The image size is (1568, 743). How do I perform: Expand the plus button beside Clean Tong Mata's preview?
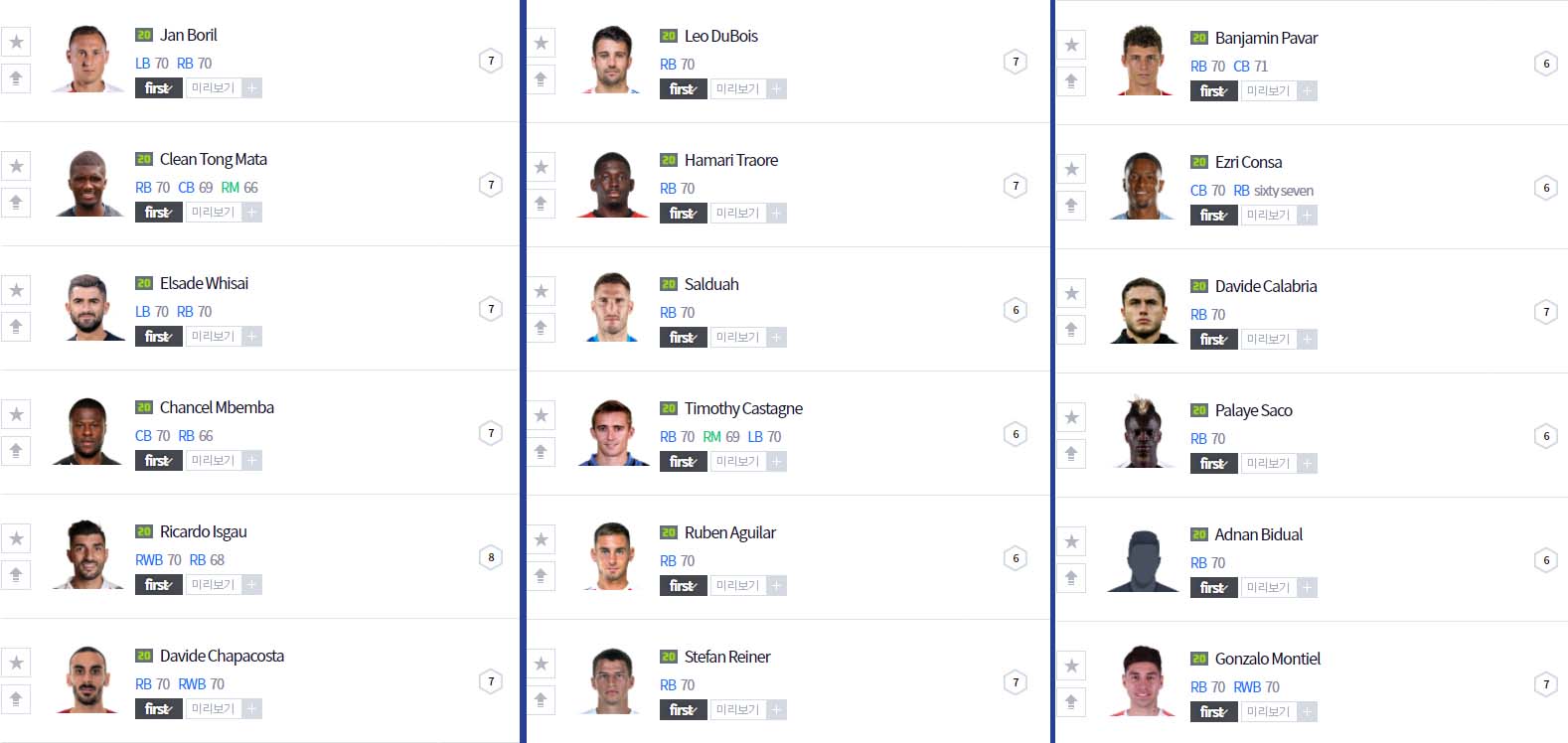click(x=252, y=213)
